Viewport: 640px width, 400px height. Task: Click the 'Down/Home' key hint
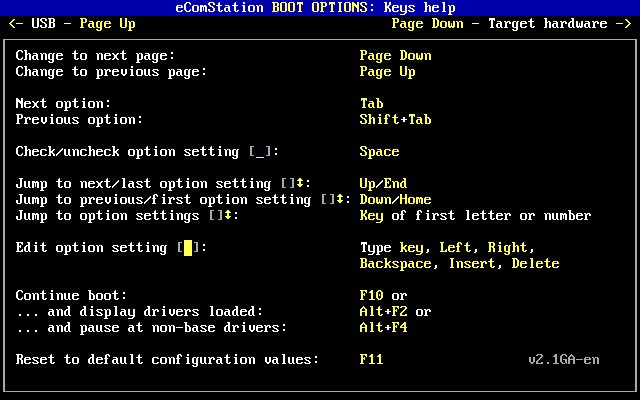[x=395, y=200]
